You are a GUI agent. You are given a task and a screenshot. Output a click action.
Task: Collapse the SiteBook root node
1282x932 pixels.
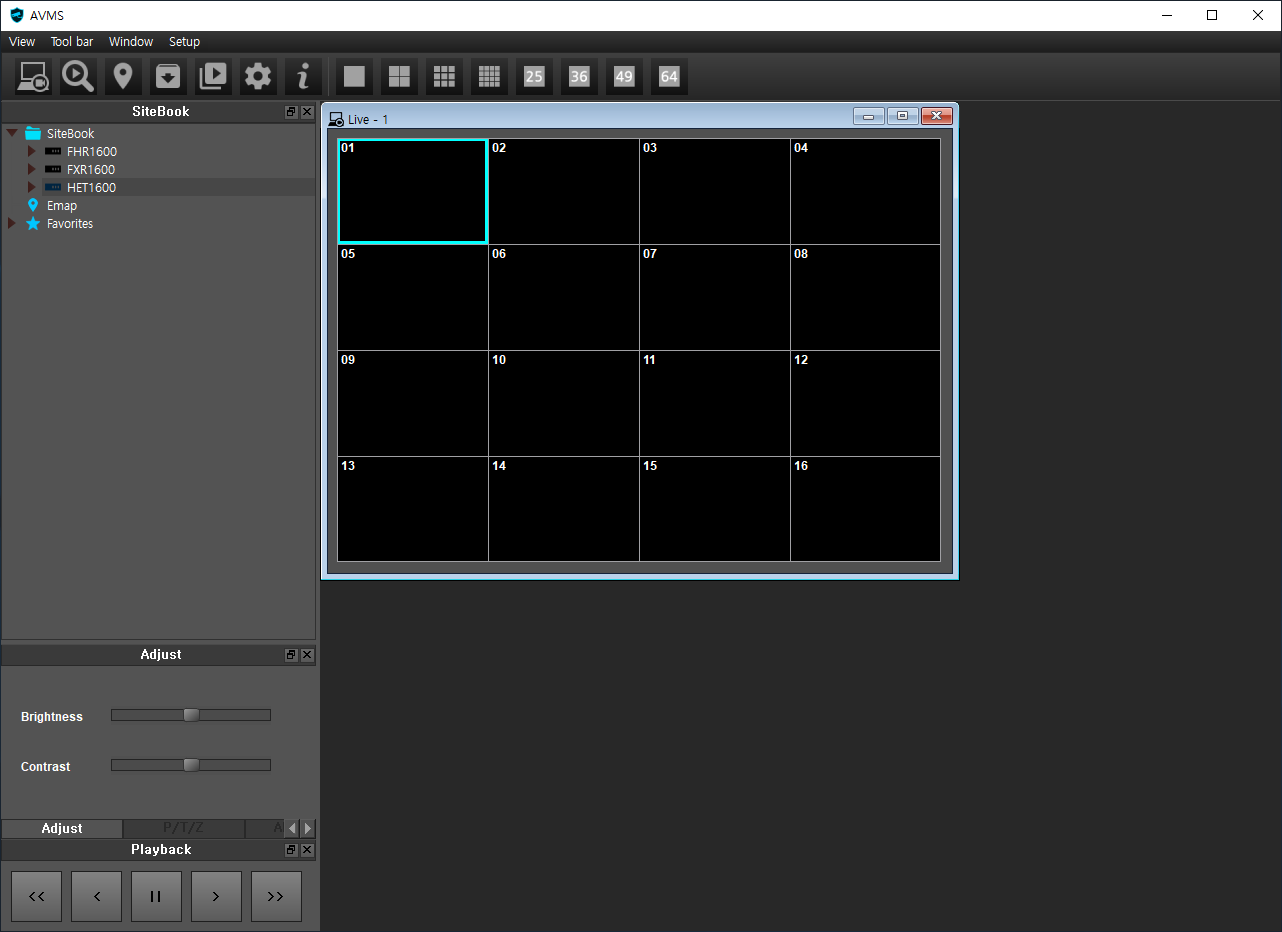point(12,133)
